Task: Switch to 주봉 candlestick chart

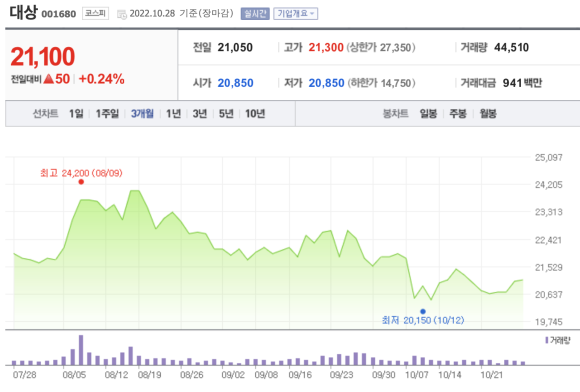Action: pyautogui.click(x=458, y=114)
